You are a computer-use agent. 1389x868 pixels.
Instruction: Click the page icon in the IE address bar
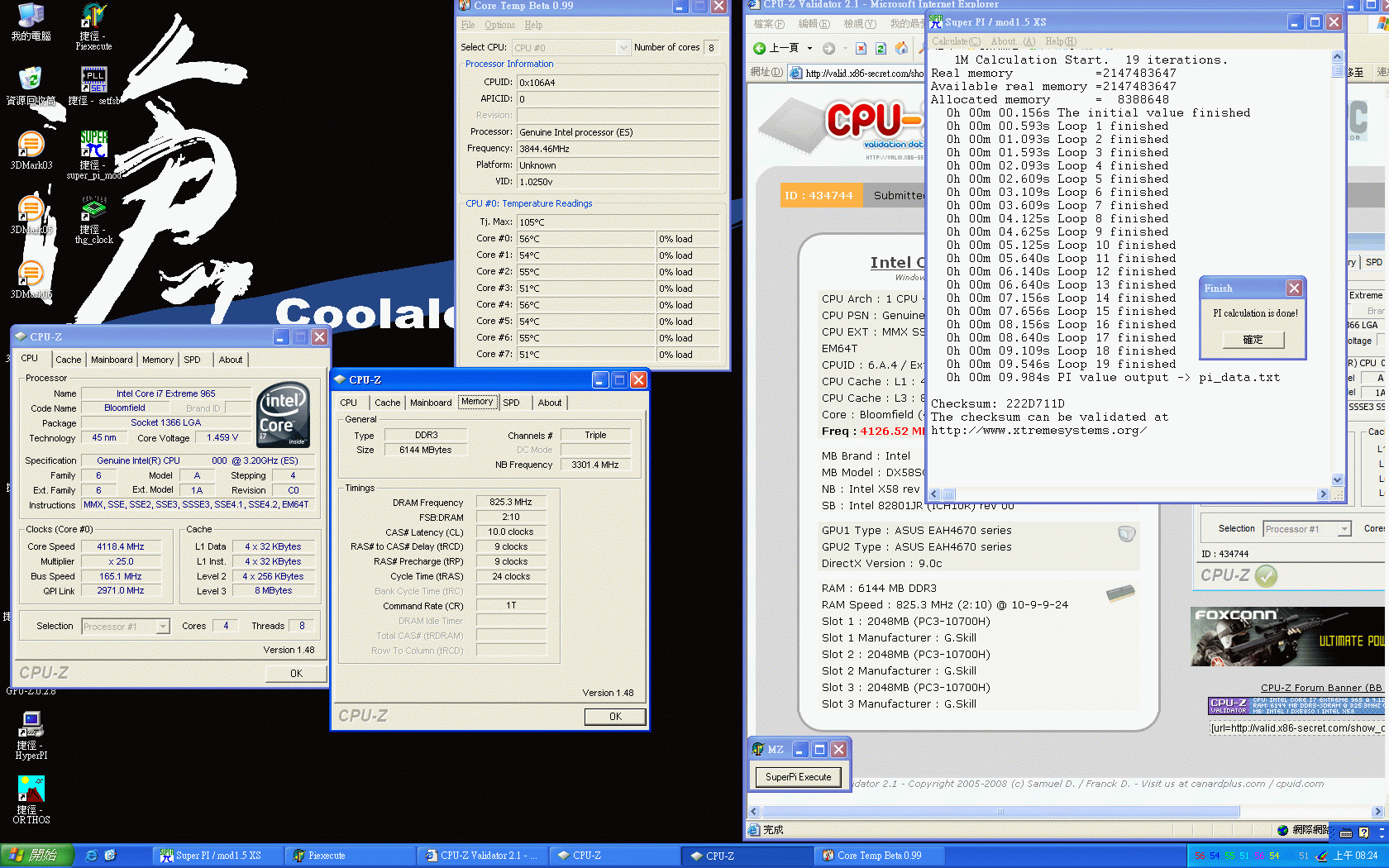(795, 73)
